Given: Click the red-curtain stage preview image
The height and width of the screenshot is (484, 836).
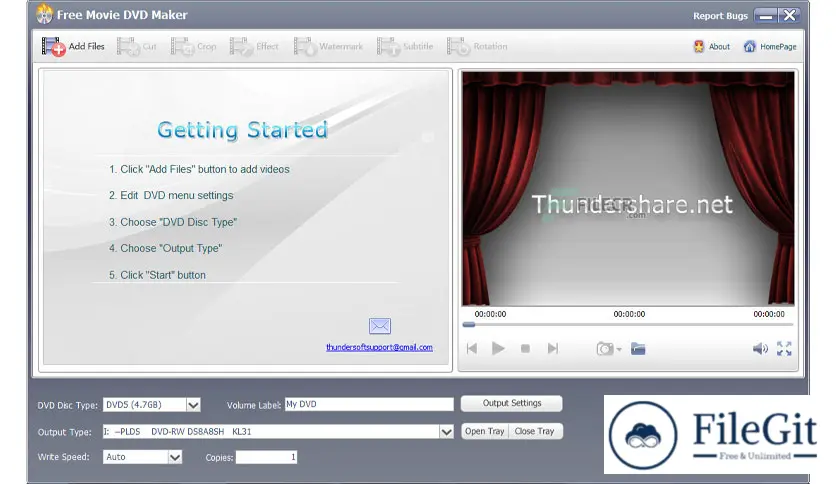Looking at the screenshot, I should 628,189.
